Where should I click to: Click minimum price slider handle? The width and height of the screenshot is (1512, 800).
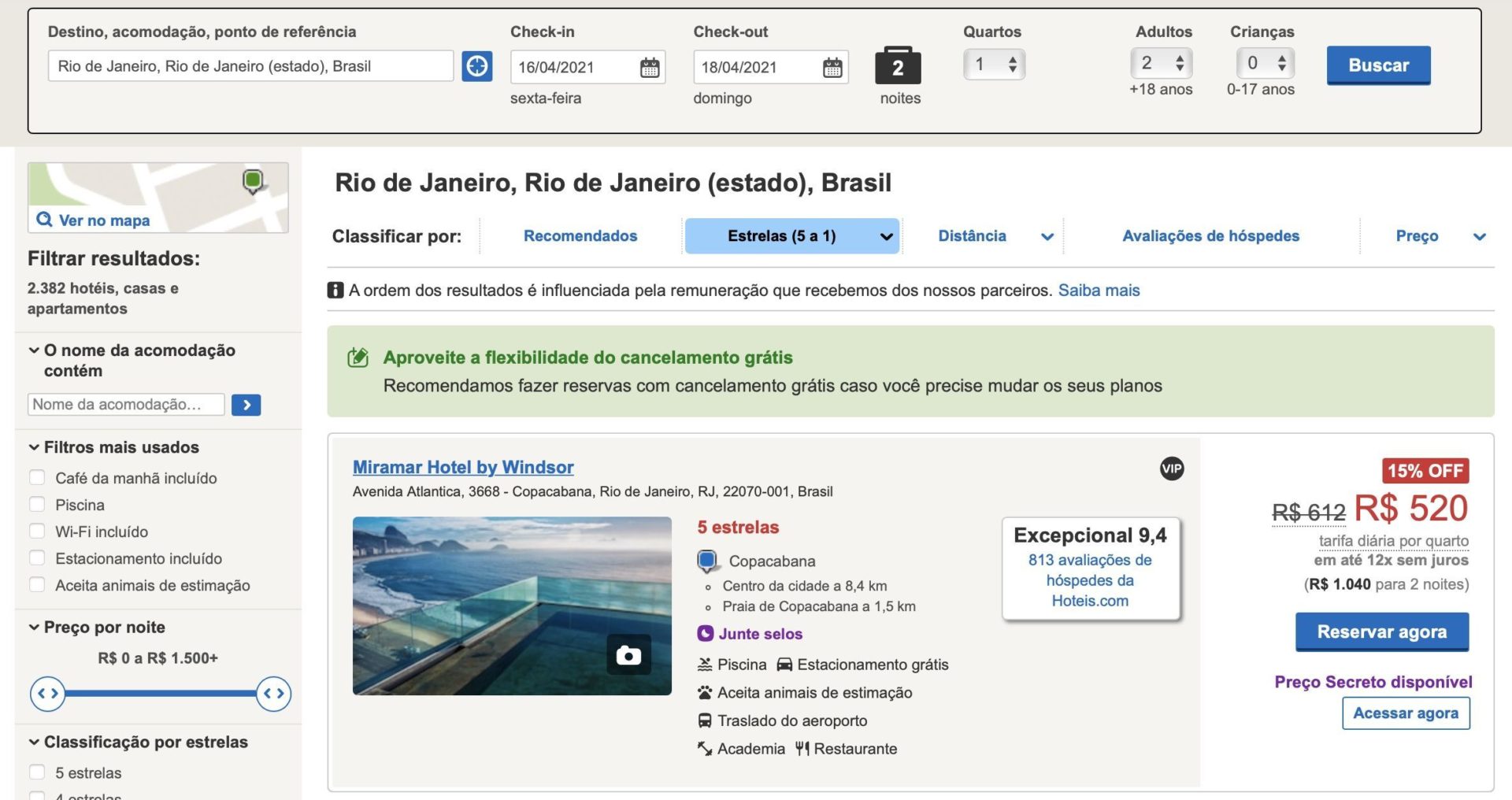coord(47,694)
